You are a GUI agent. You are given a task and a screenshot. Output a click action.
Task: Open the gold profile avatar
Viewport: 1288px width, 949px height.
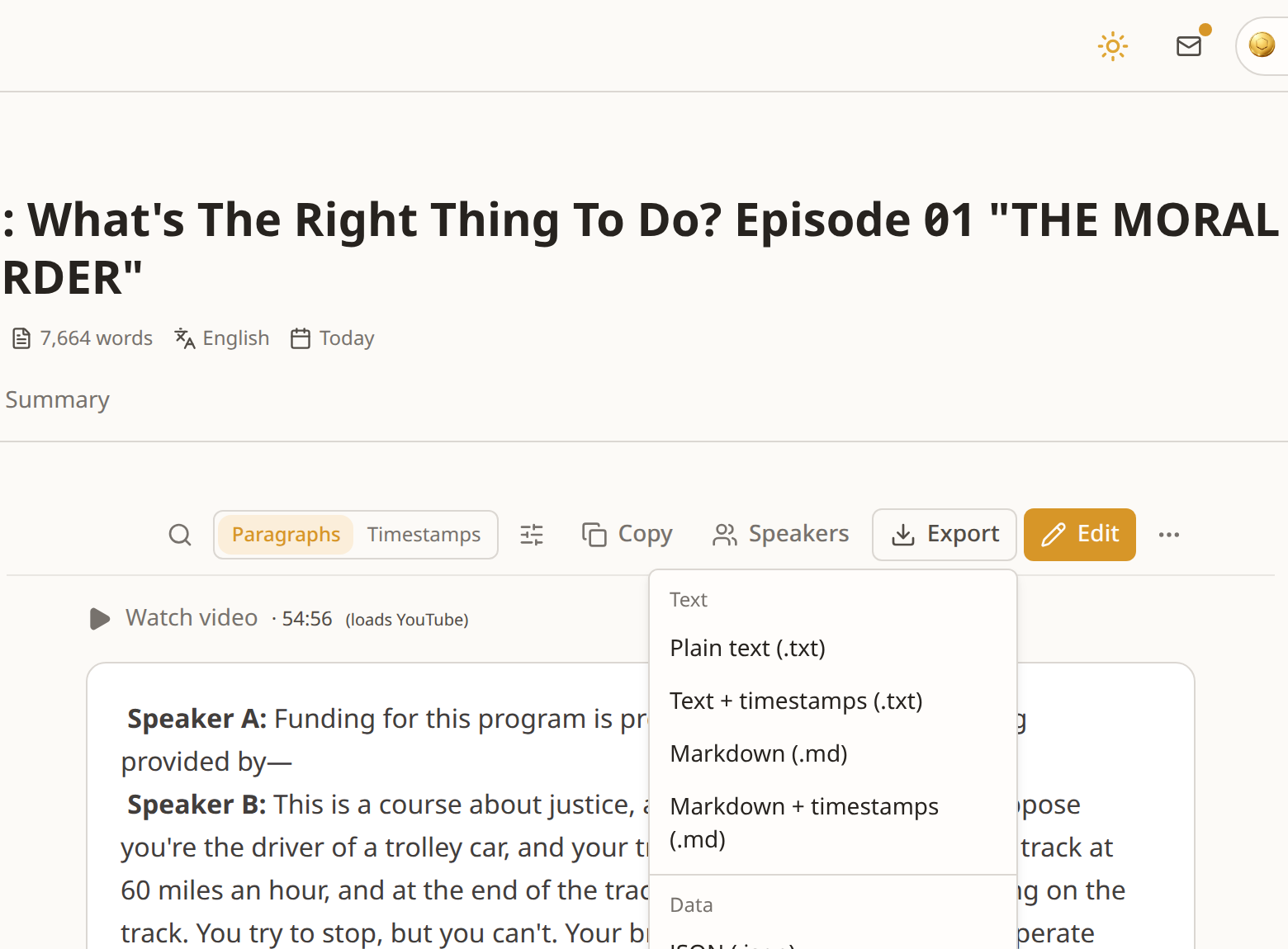coord(1262,45)
